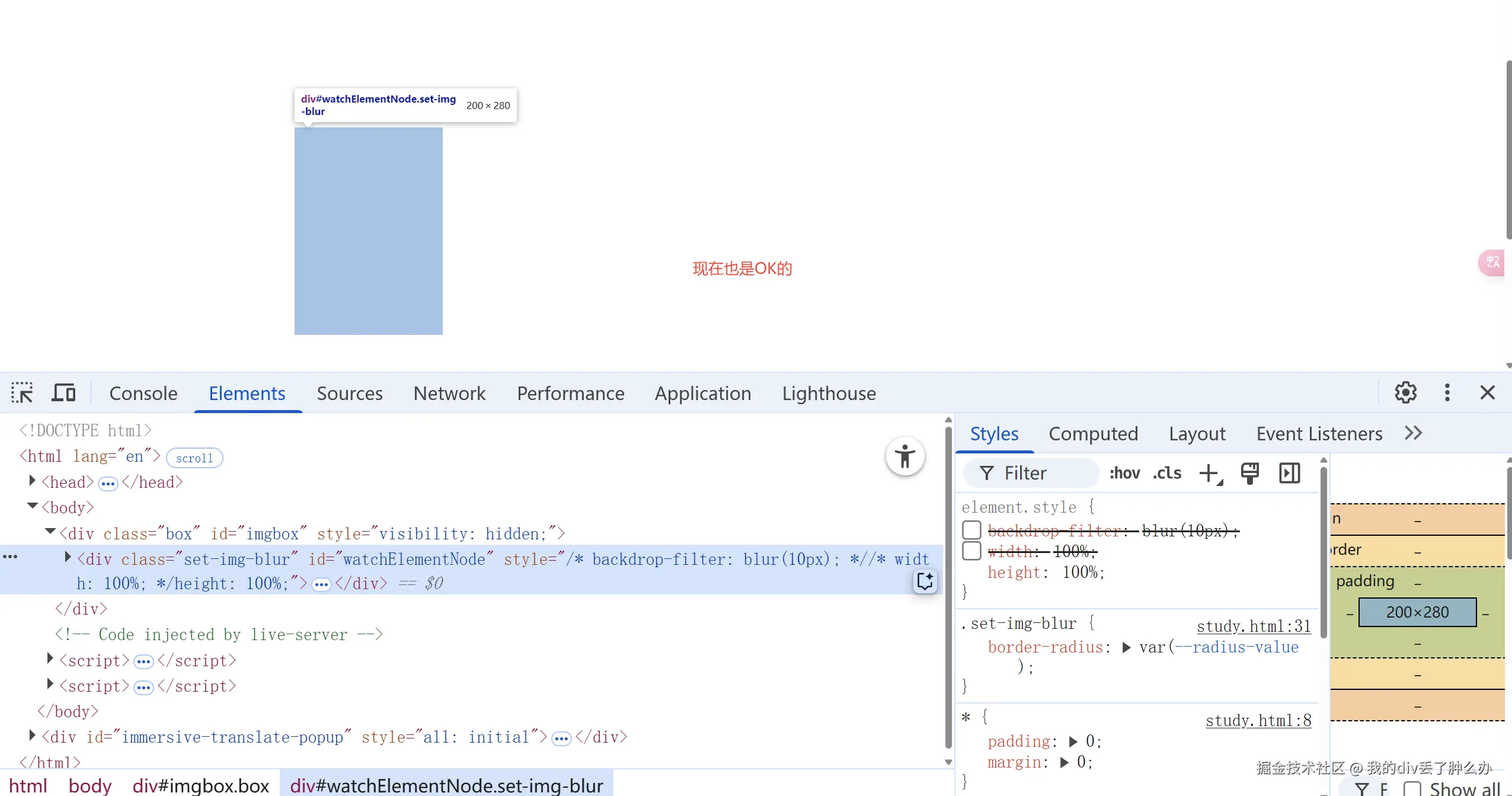This screenshot has height=796, width=1512.
Task: Expand the head element node
Action: tap(32, 481)
